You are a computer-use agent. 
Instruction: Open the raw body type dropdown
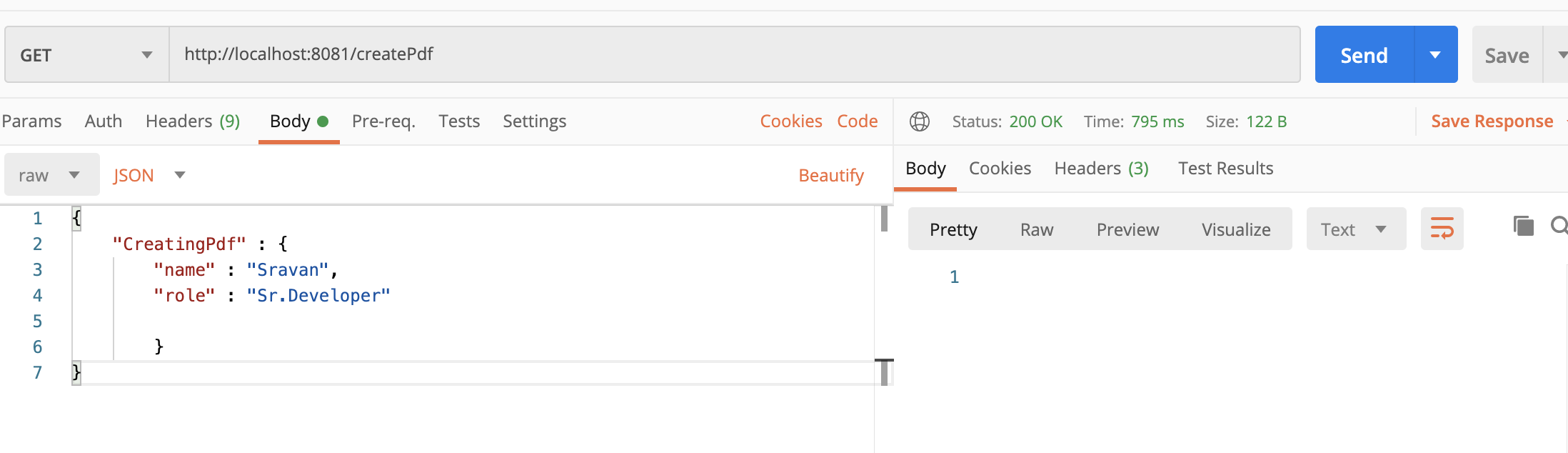point(51,175)
